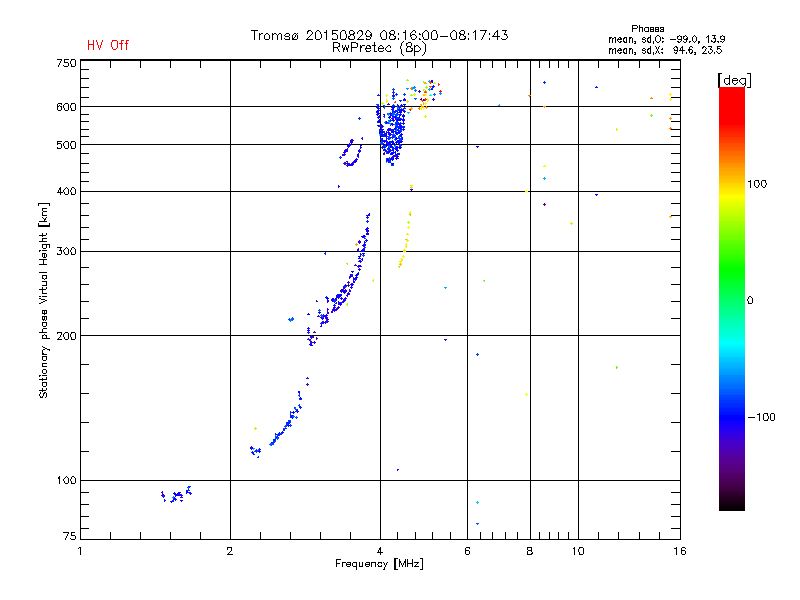Screen dimensions: 800x600
Task: Click the 'Tromsø 20150829 08:16:00-08:17:43' title
Action: click(380, 35)
